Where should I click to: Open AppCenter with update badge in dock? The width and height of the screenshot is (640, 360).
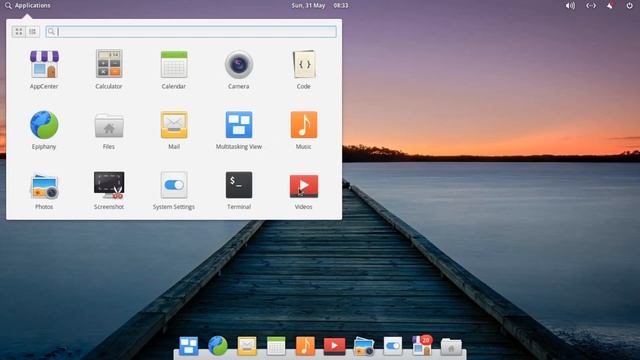point(422,345)
